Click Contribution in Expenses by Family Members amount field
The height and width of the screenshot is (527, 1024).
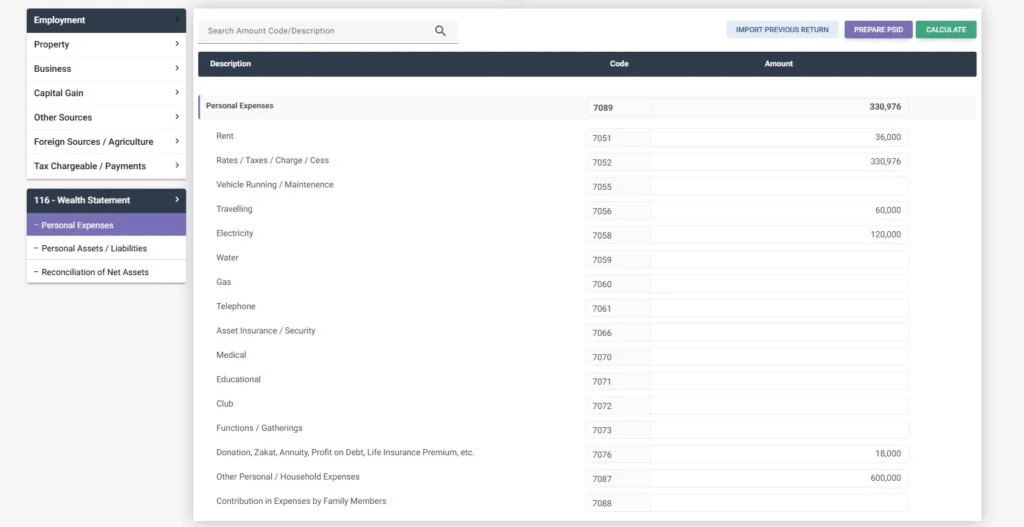pos(779,503)
